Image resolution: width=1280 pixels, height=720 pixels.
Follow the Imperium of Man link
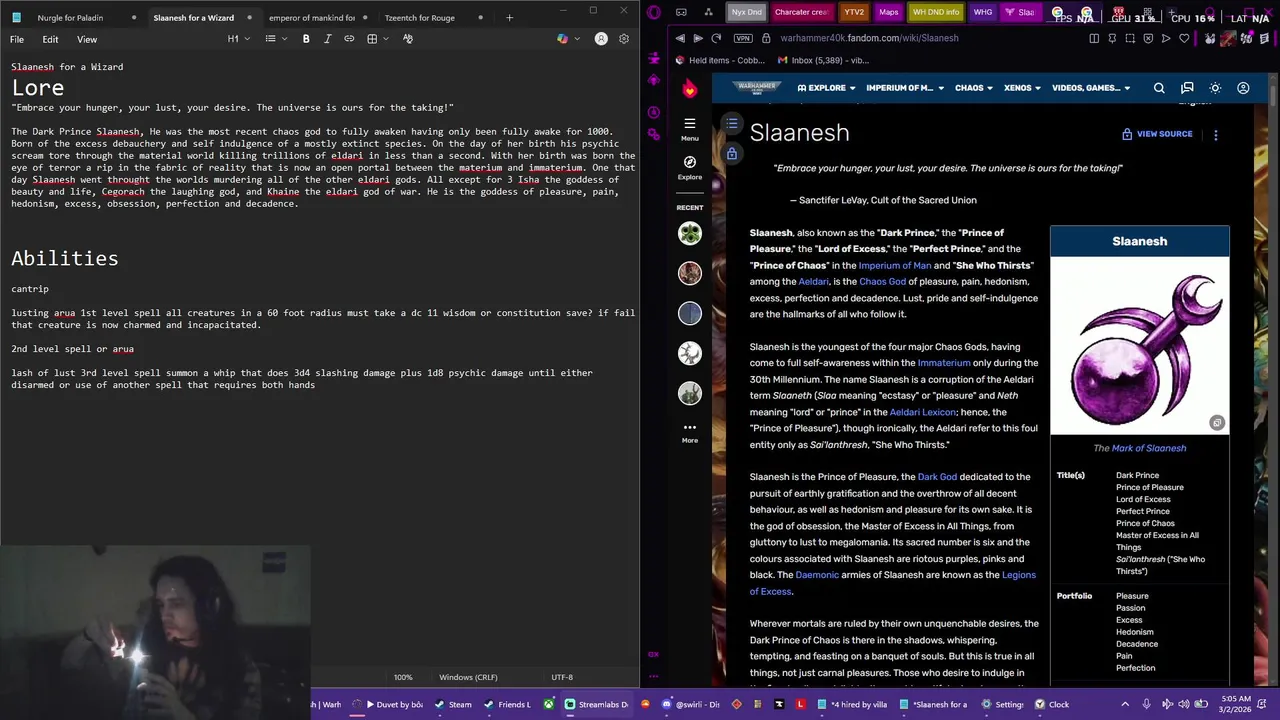(x=895, y=265)
